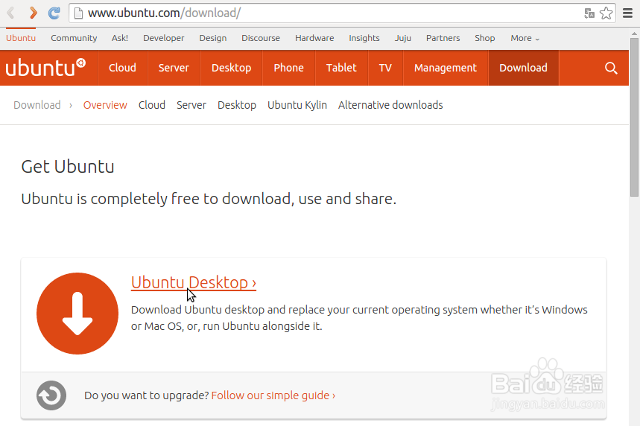Open the Insights link
This screenshot has height=426, width=640.
[x=364, y=38]
